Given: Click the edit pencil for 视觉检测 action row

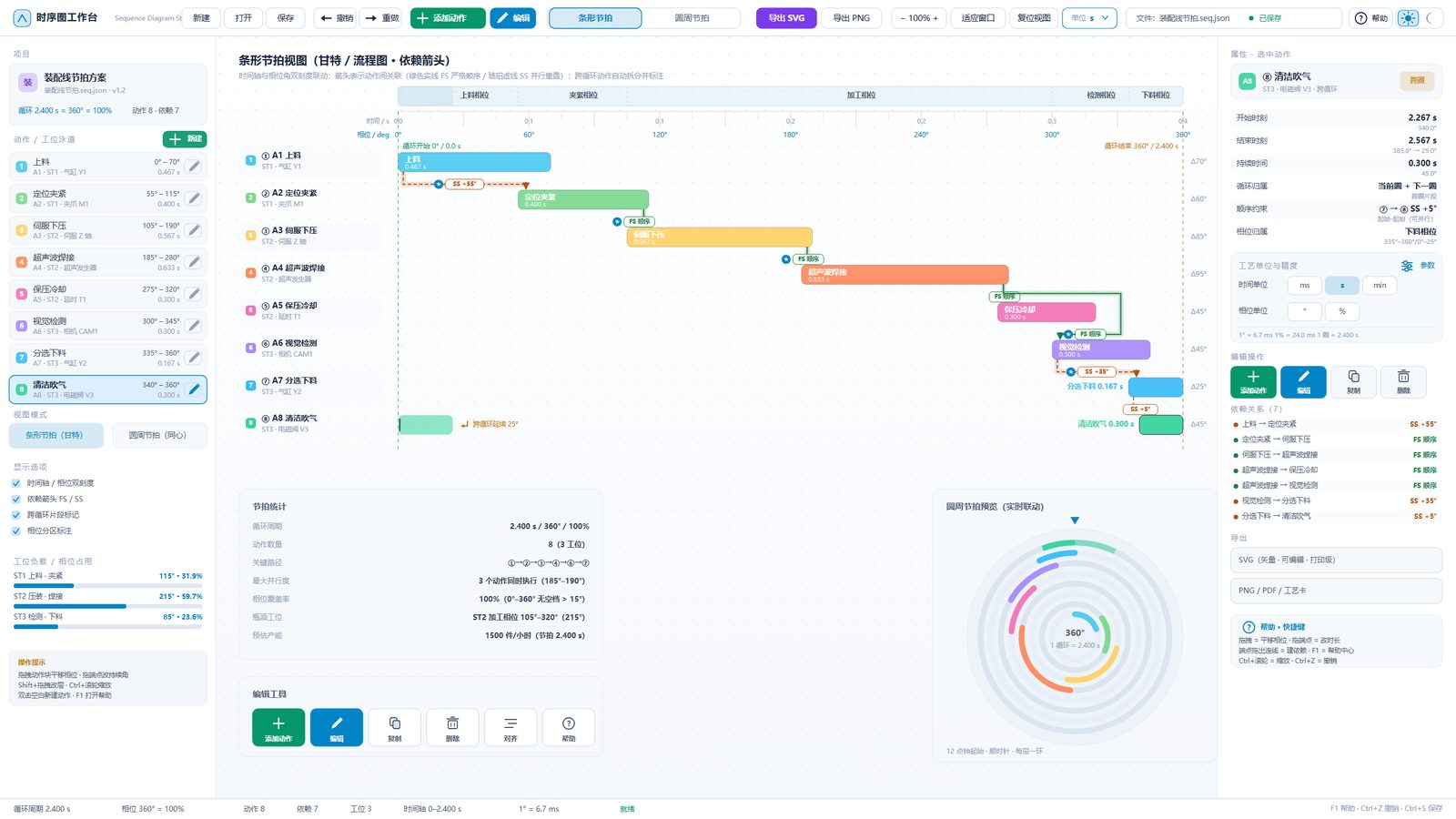Looking at the screenshot, I should (x=193, y=326).
